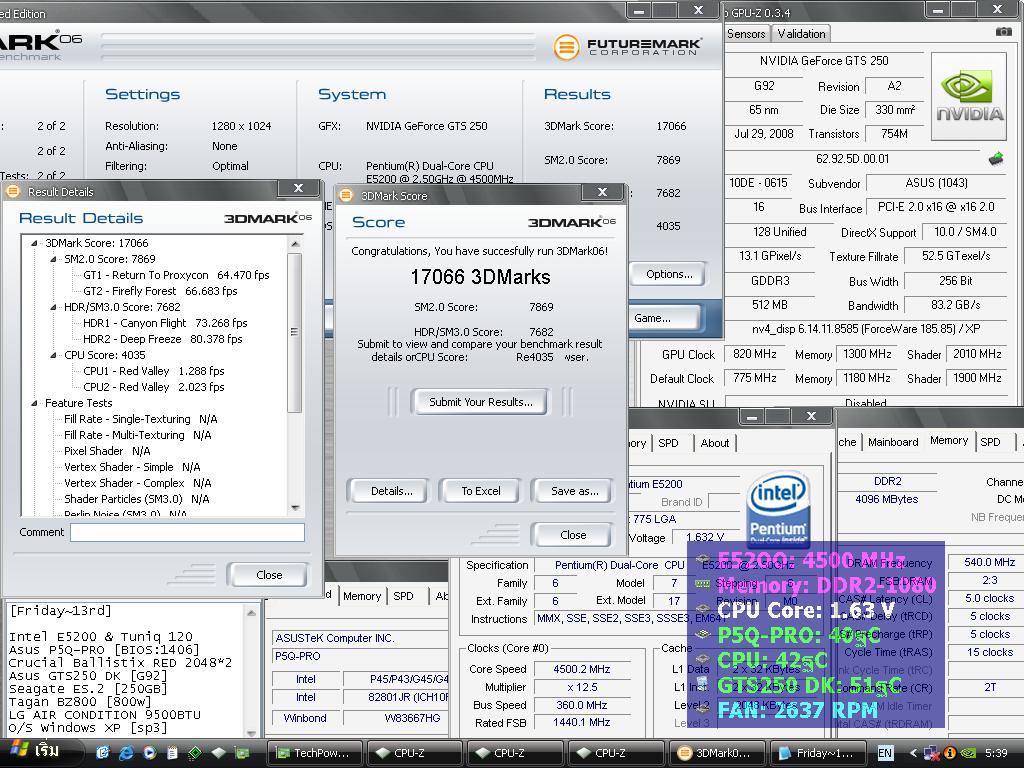Click the BIOS save chip icon in GPU-Z

tap(995, 158)
